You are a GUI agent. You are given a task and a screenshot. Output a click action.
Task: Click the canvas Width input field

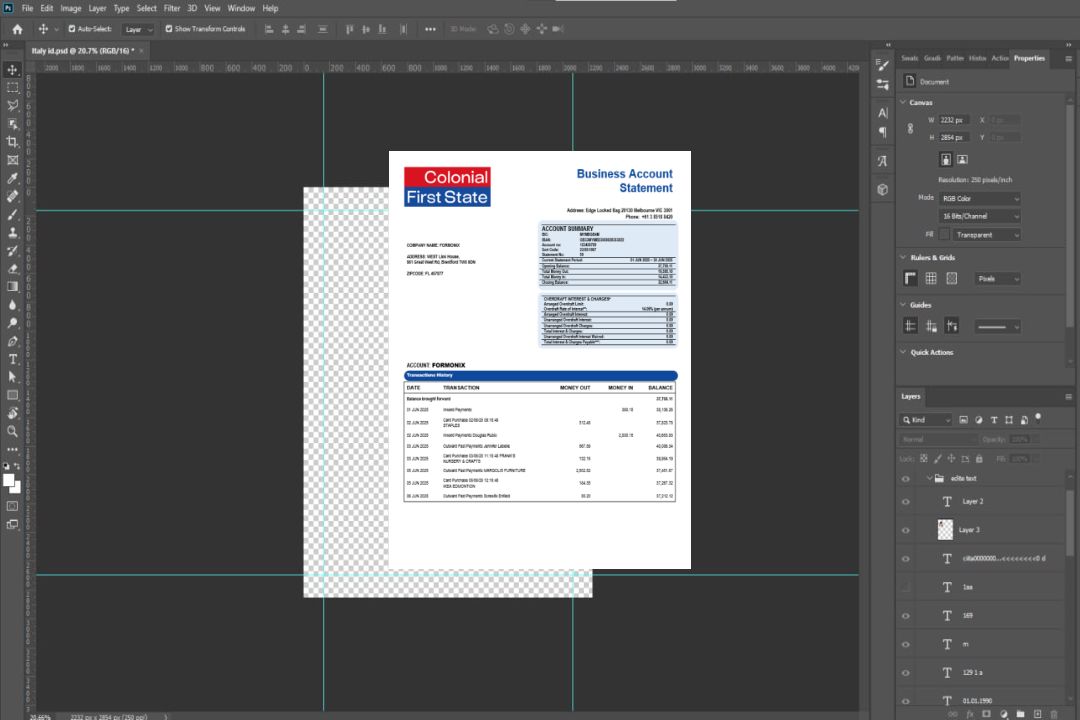coord(953,120)
